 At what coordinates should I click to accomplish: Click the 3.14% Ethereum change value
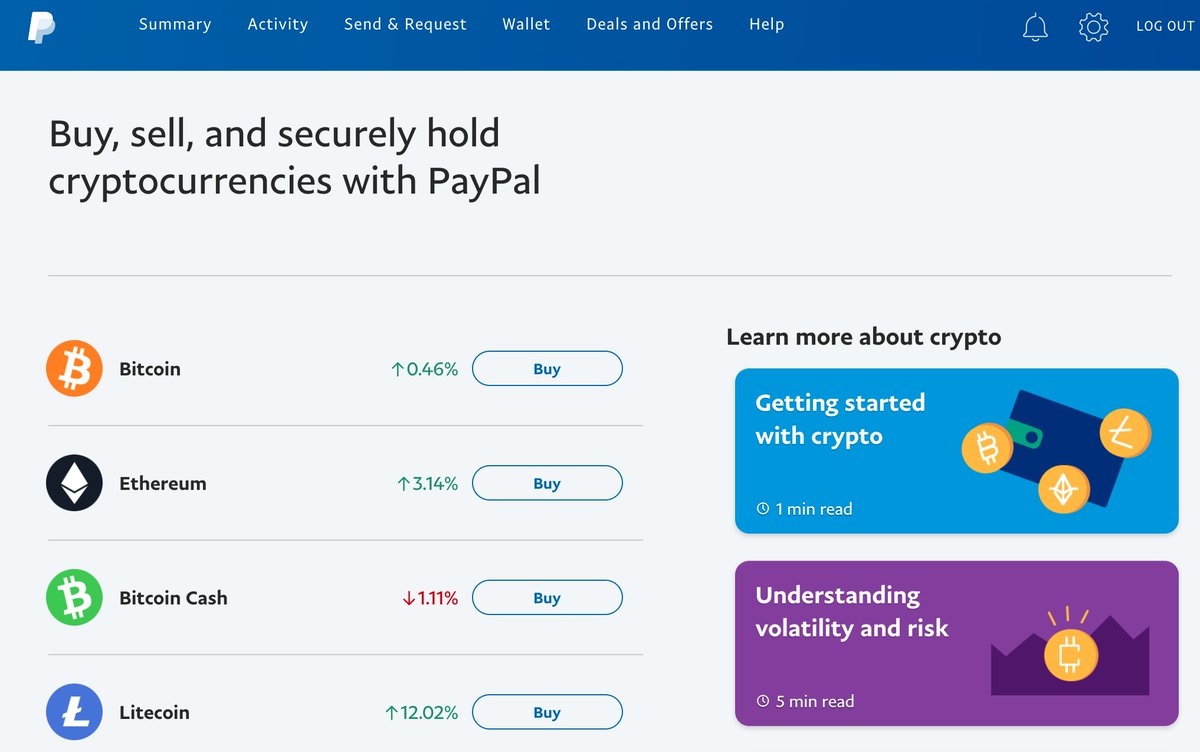click(427, 483)
